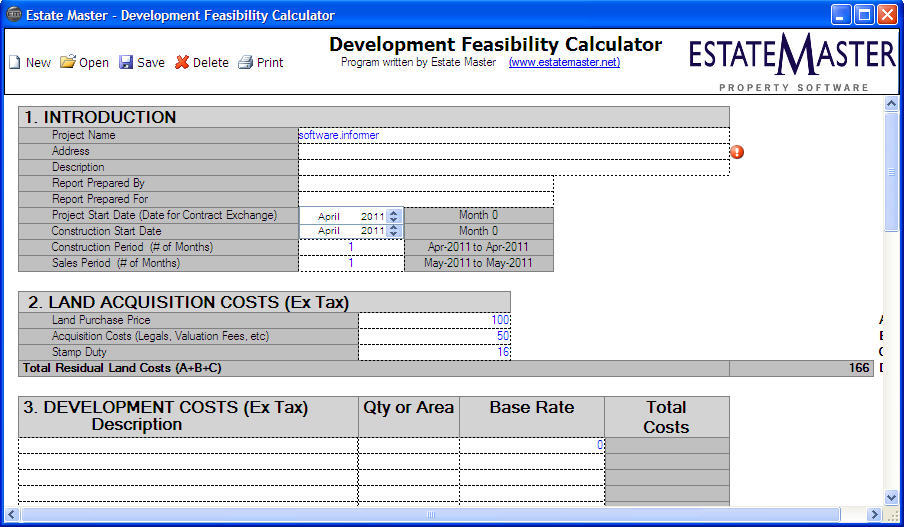The height and width of the screenshot is (527, 904).
Task: Click the Report Prepared For field
Action: pyautogui.click(x=426, y=199)
